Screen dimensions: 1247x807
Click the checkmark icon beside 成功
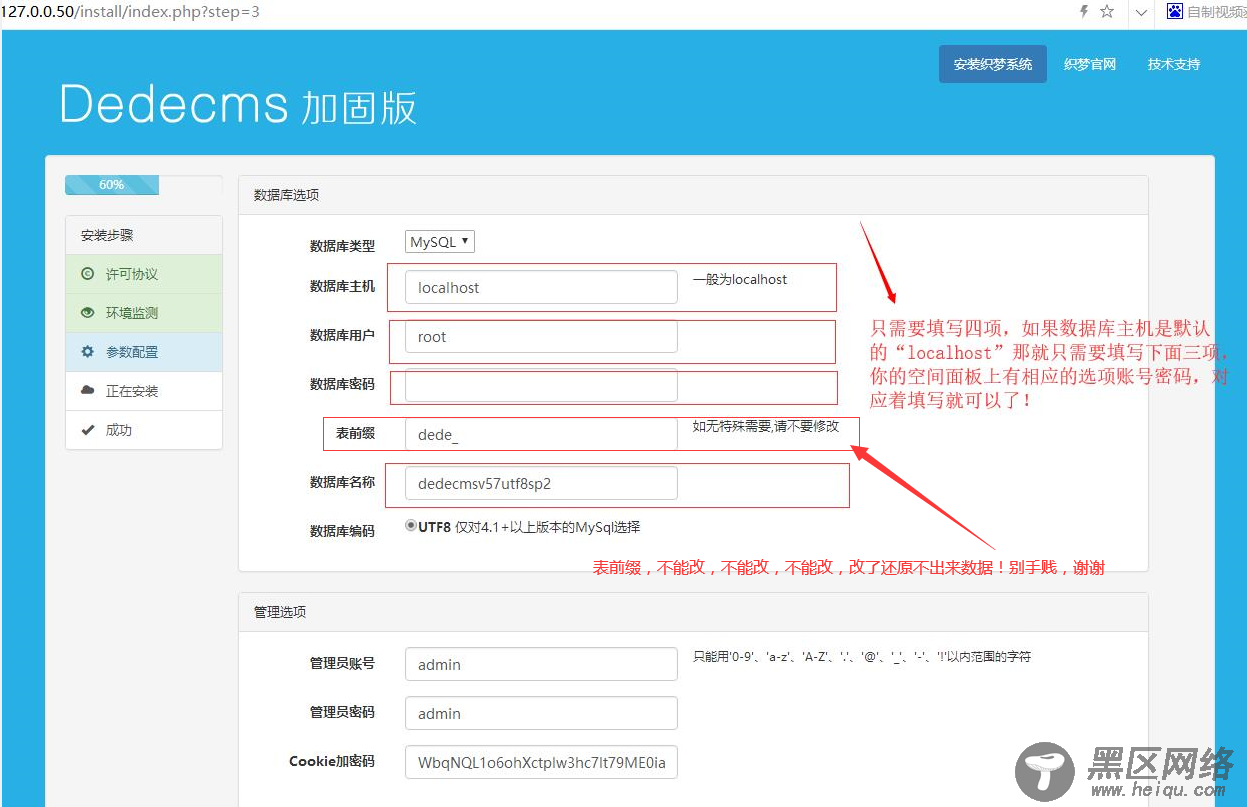[x=87, y=430]
